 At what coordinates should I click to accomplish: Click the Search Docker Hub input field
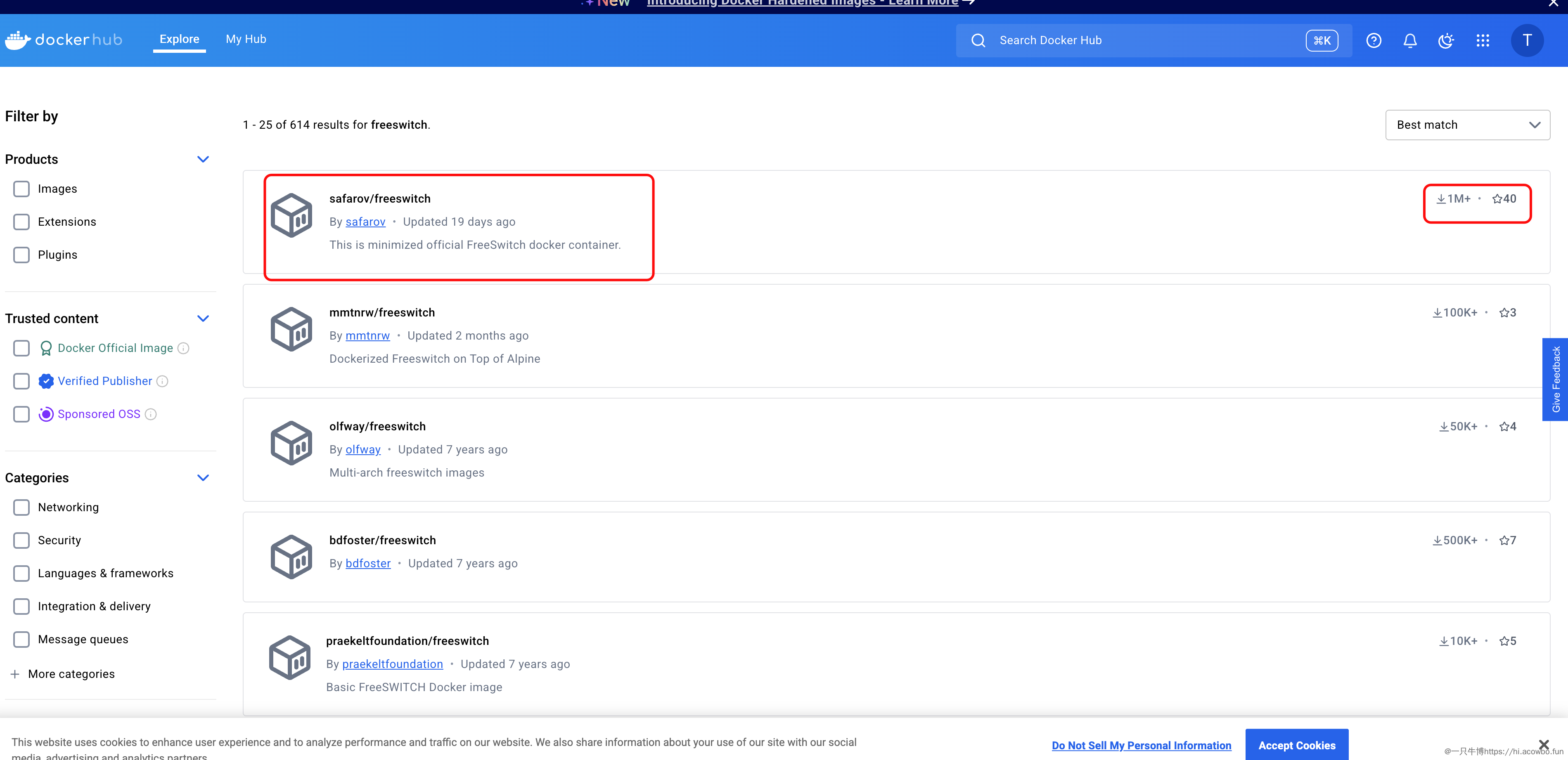tap(1096, 40)
